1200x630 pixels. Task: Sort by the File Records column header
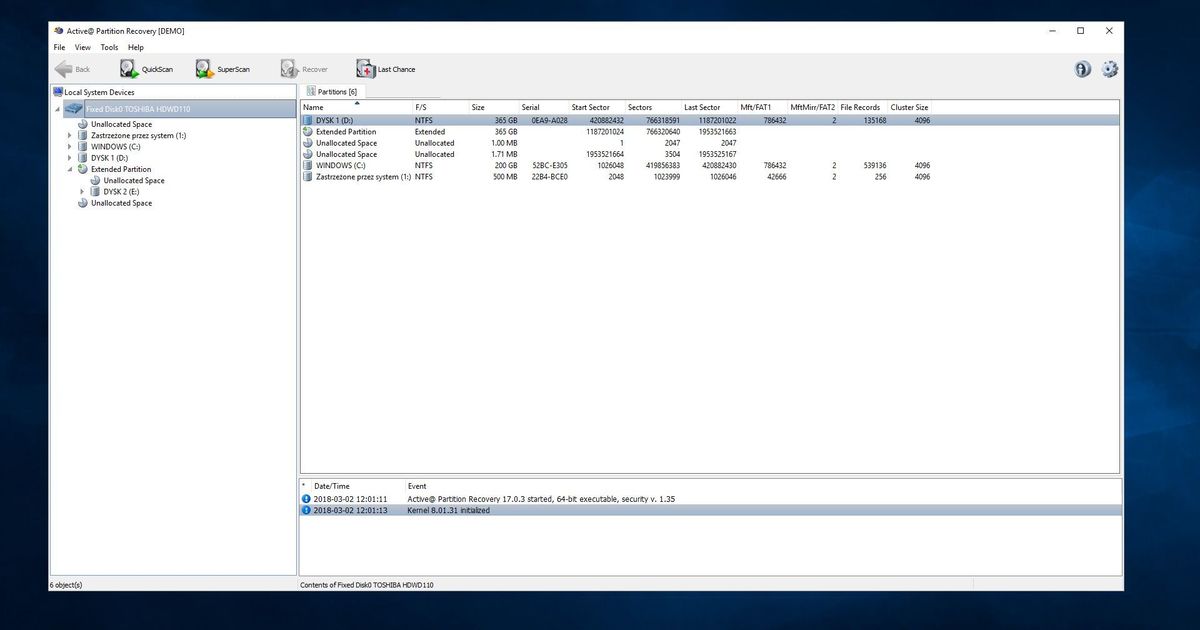[x=862, y=107]
